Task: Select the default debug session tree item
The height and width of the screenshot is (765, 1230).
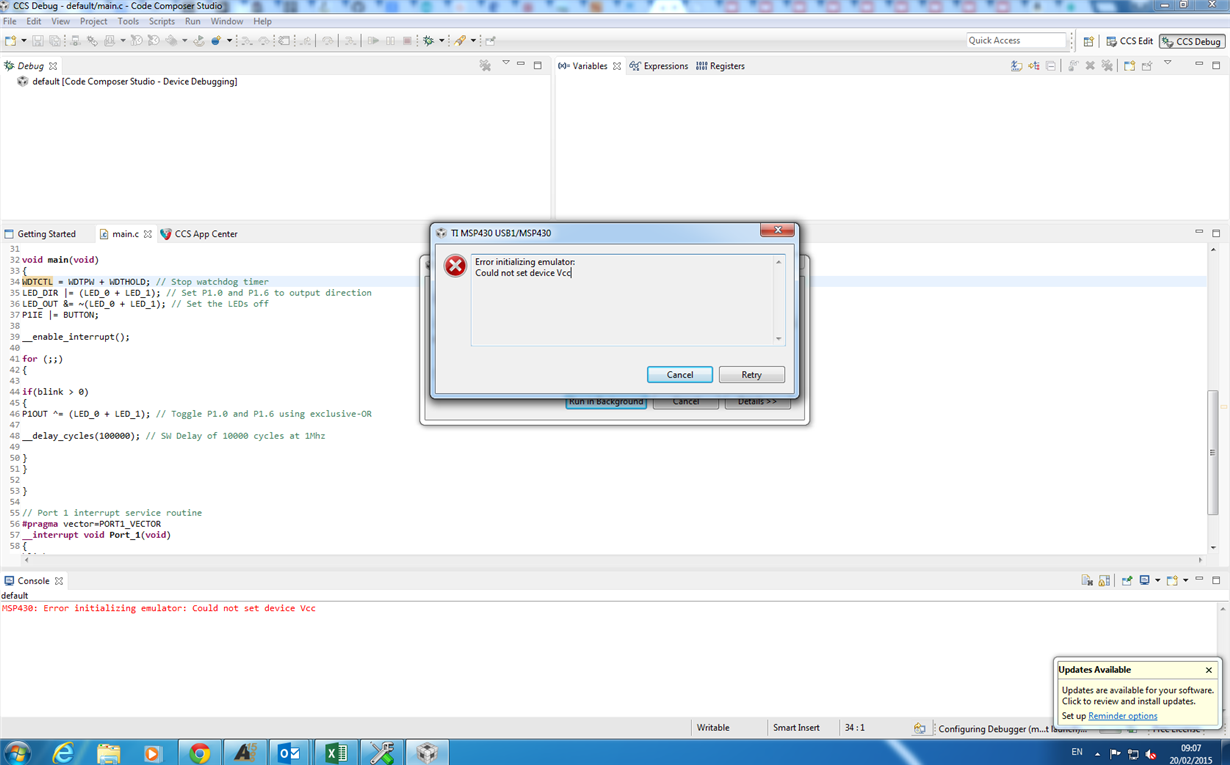Action: [x=126, y=82]
